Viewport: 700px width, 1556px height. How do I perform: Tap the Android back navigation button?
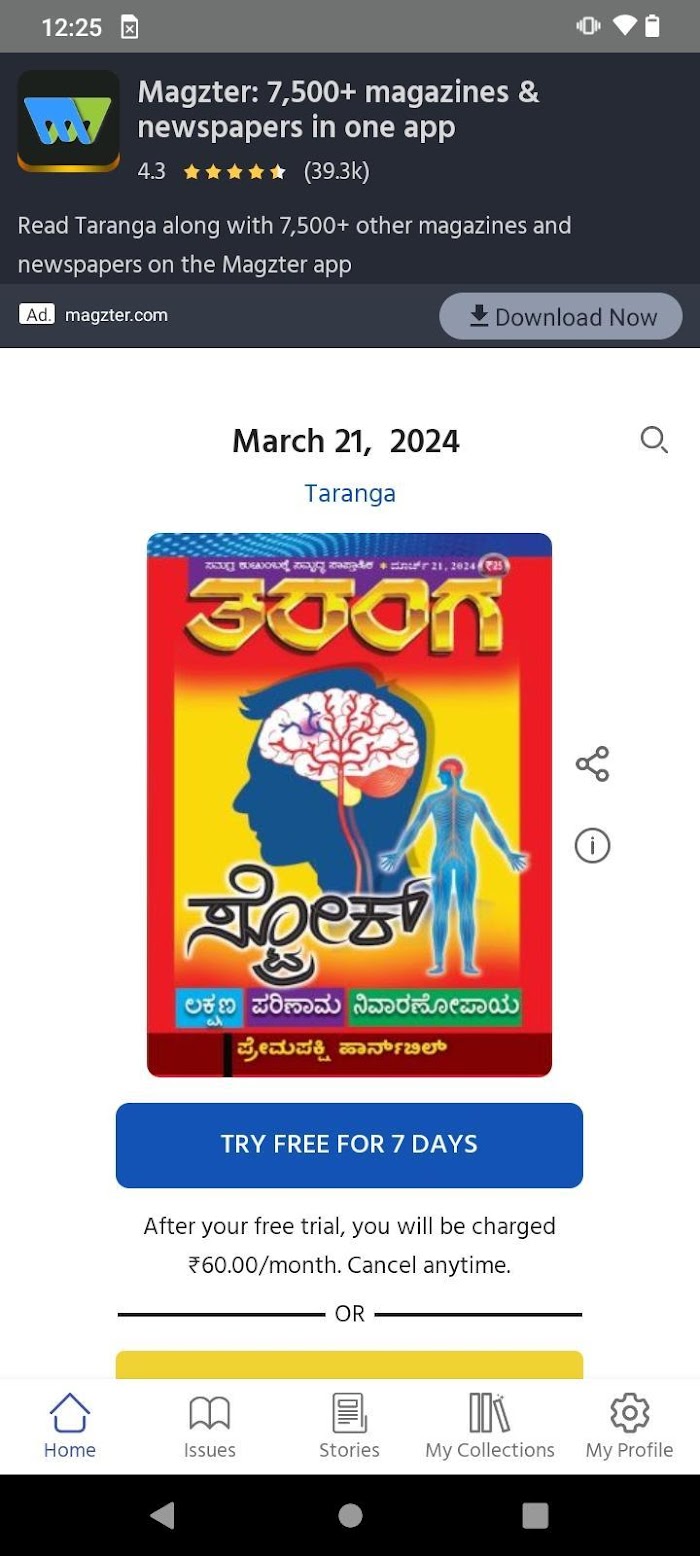(162, 1515)
